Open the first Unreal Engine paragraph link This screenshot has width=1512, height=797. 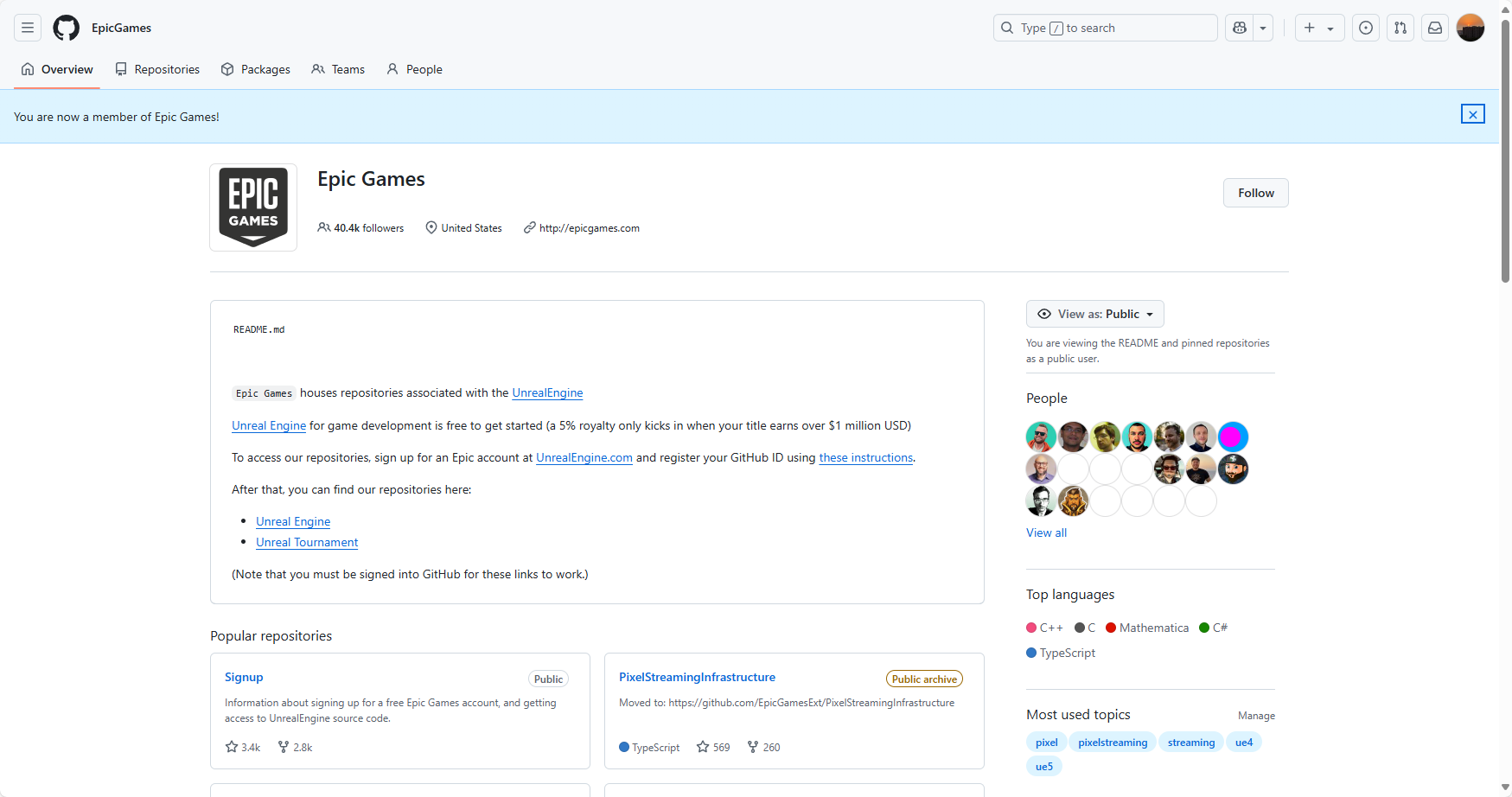(269, 425)
